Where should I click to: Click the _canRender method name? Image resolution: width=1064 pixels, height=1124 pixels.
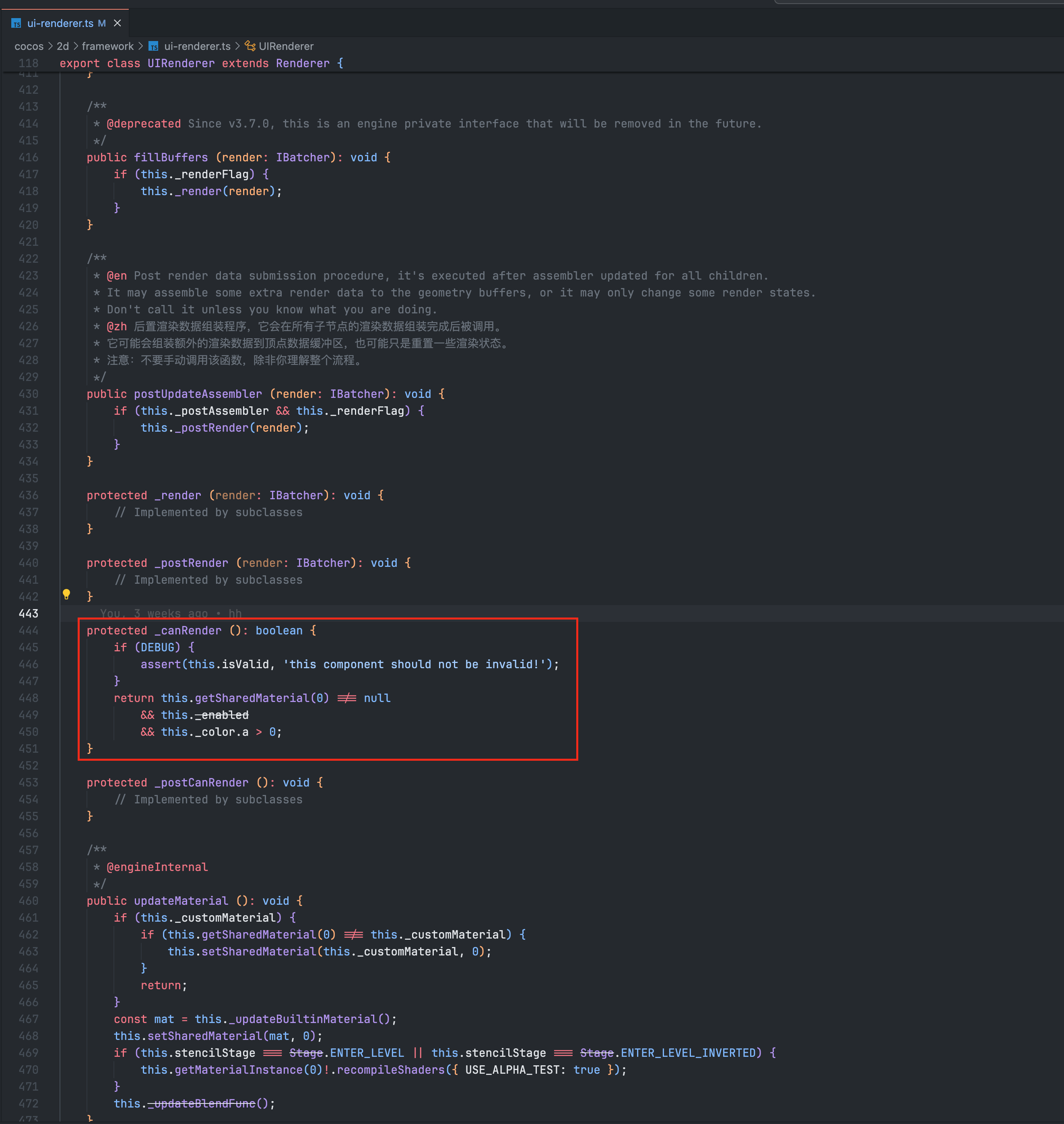(188, 631)
